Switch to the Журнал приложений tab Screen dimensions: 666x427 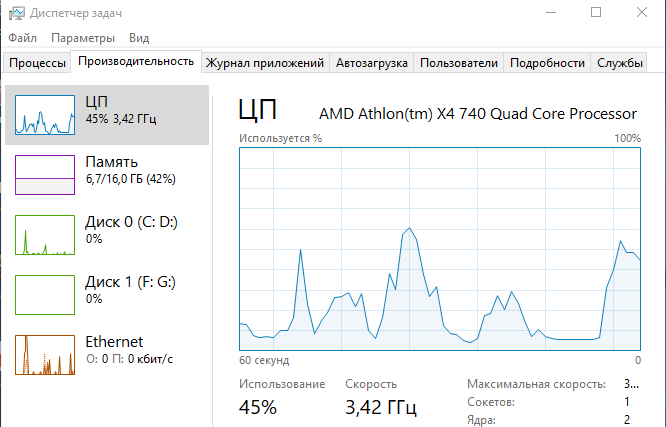tap(265, 63)
